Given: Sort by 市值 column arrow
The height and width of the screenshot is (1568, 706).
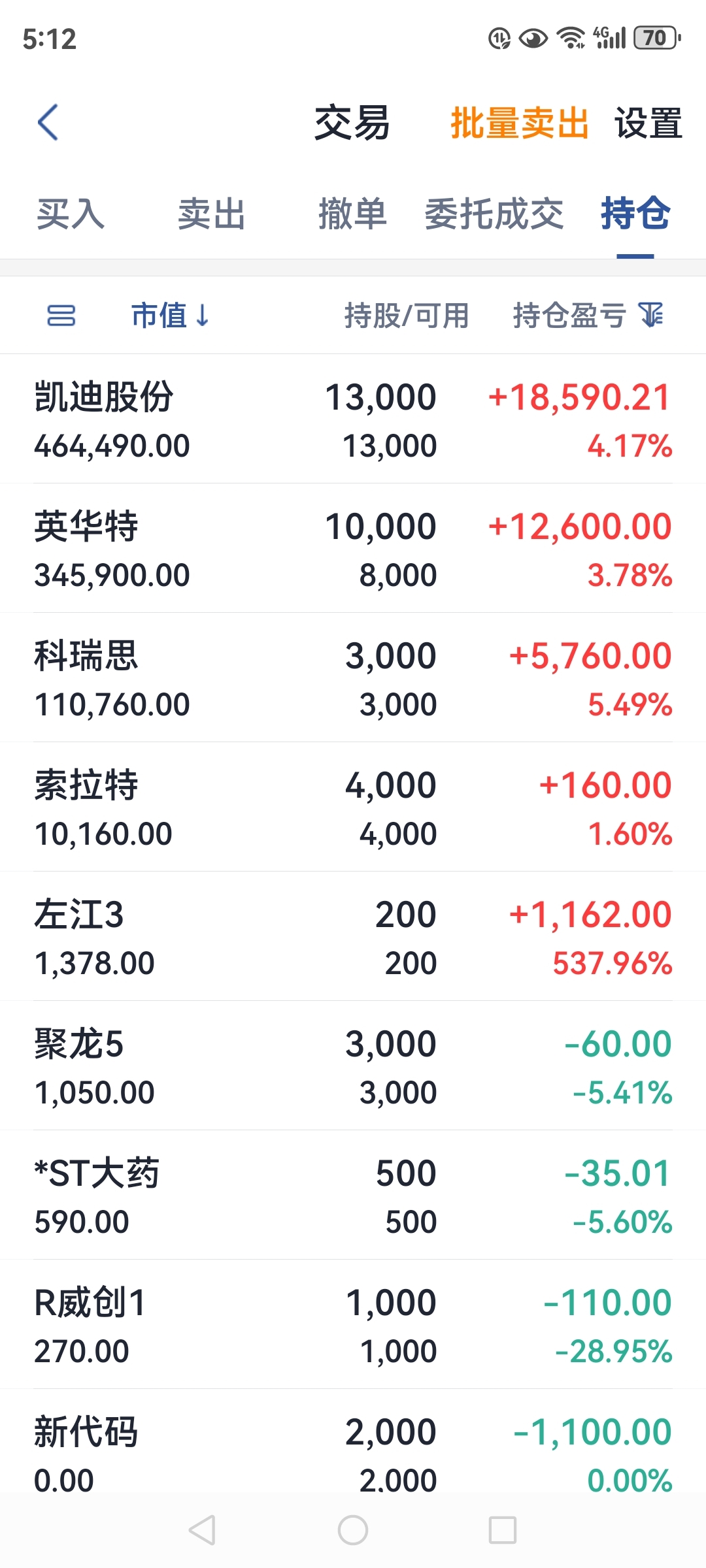Looking at the screenshot, I should (203, 316).
